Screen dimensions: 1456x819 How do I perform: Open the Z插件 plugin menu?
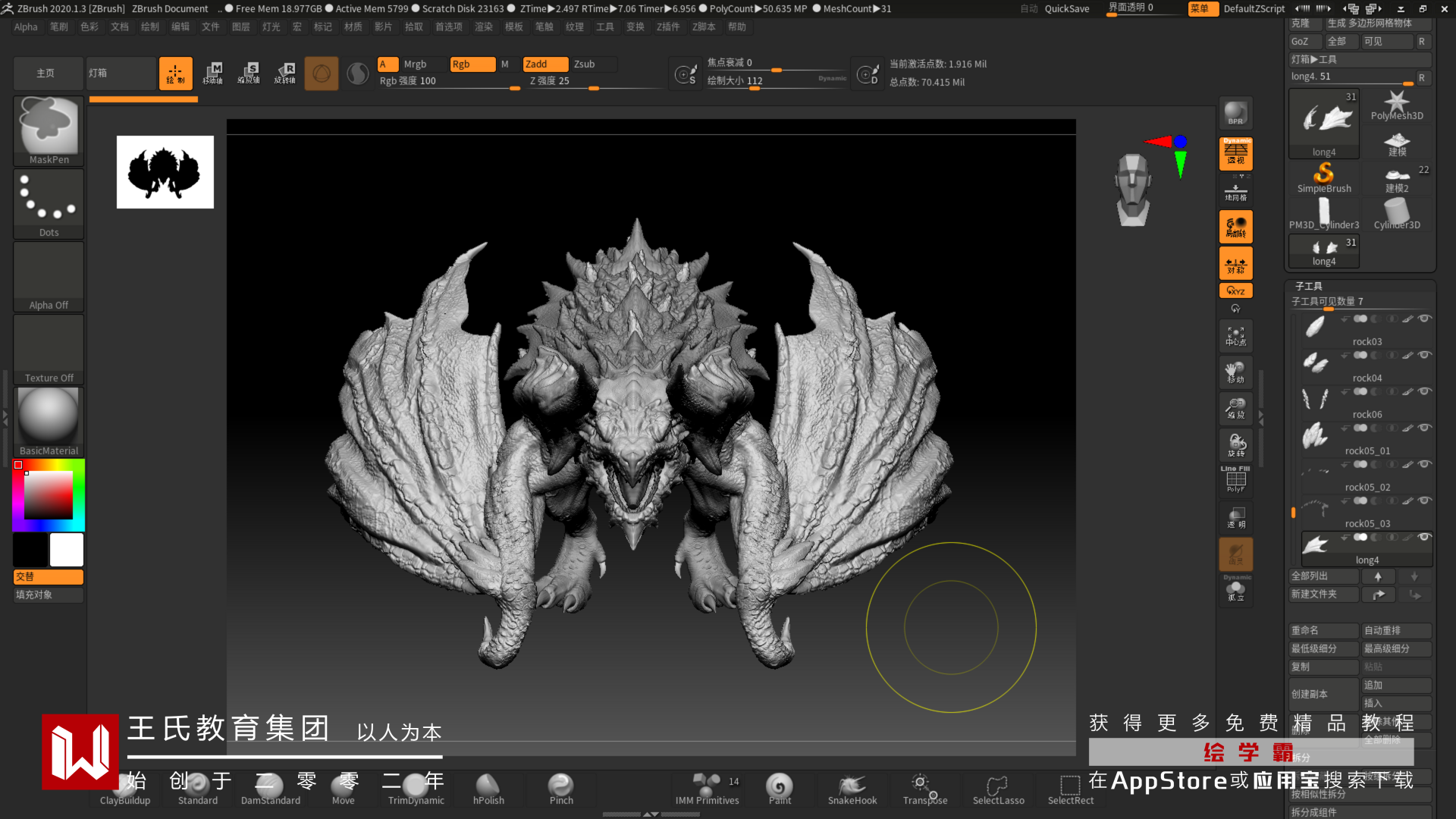click(x=668, y=27)
